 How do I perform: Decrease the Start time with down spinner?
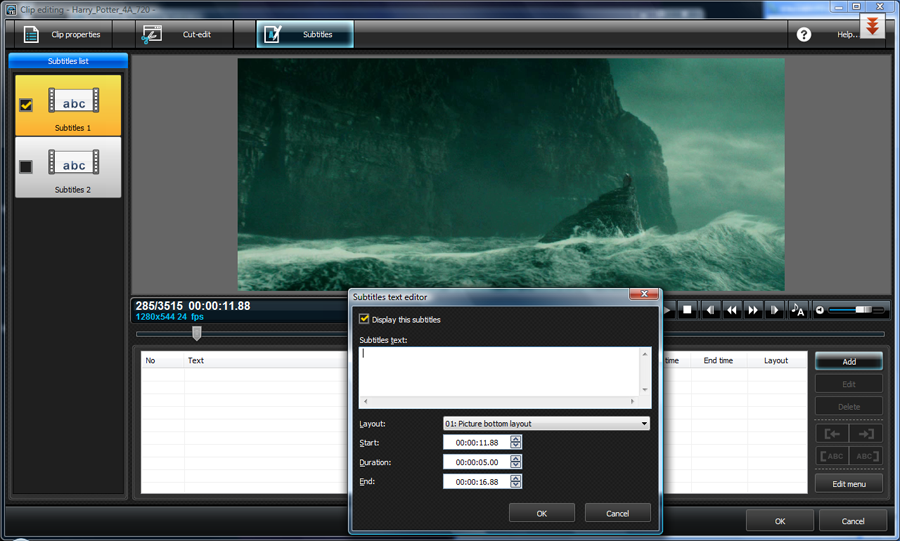516,446
